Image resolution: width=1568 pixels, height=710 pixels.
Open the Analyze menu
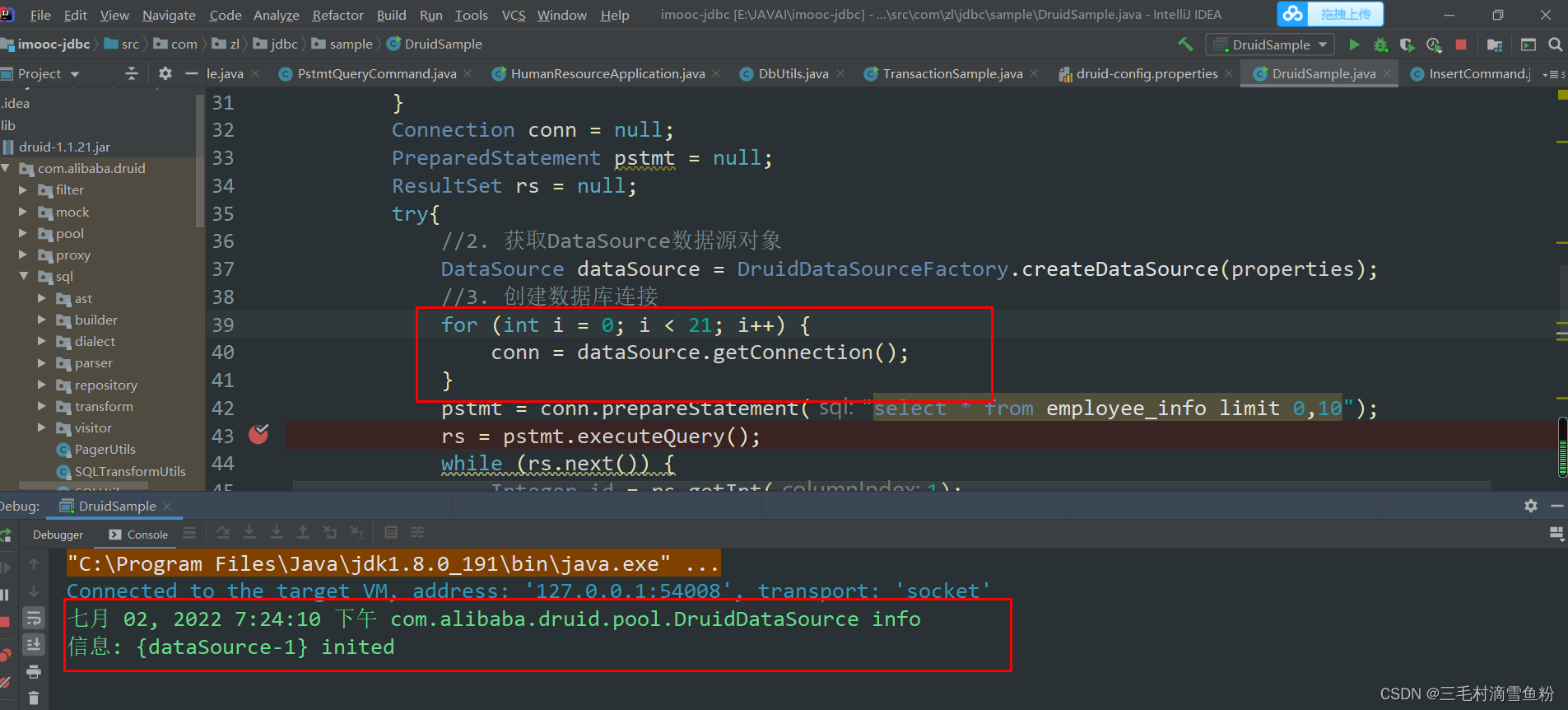[x=277, y=15]
